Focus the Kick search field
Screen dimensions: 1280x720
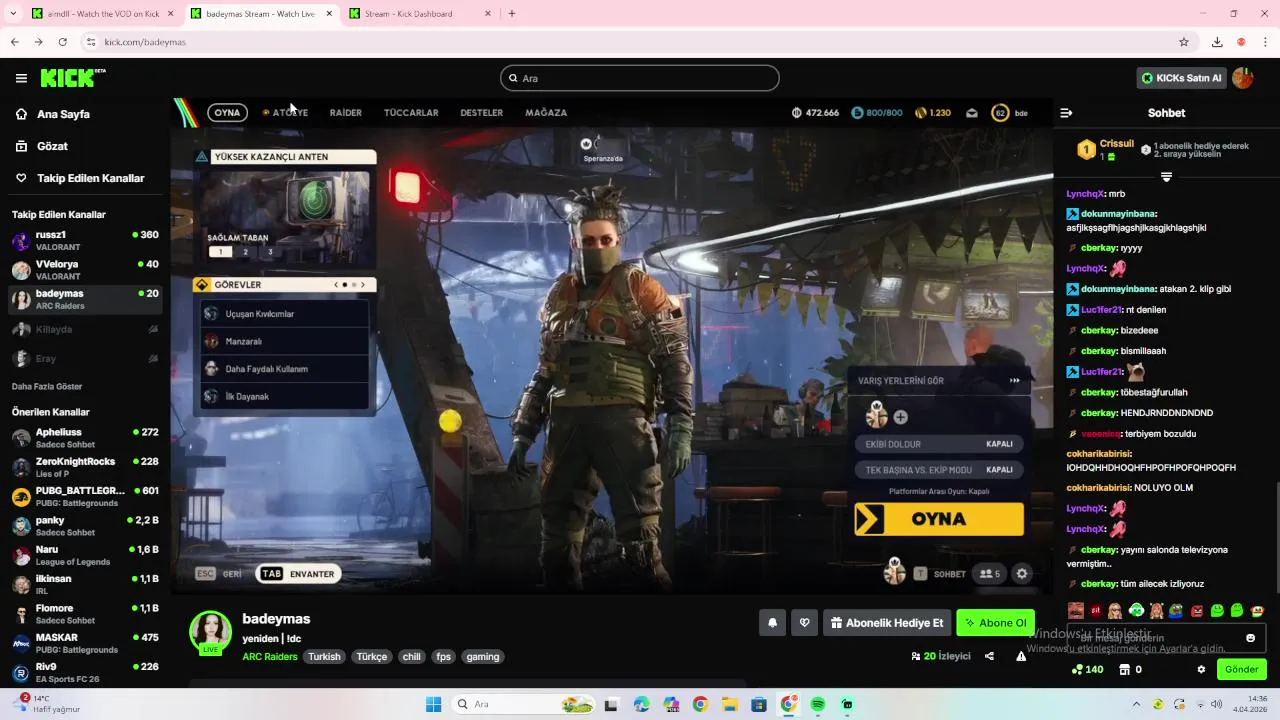(x=640, y=78)
